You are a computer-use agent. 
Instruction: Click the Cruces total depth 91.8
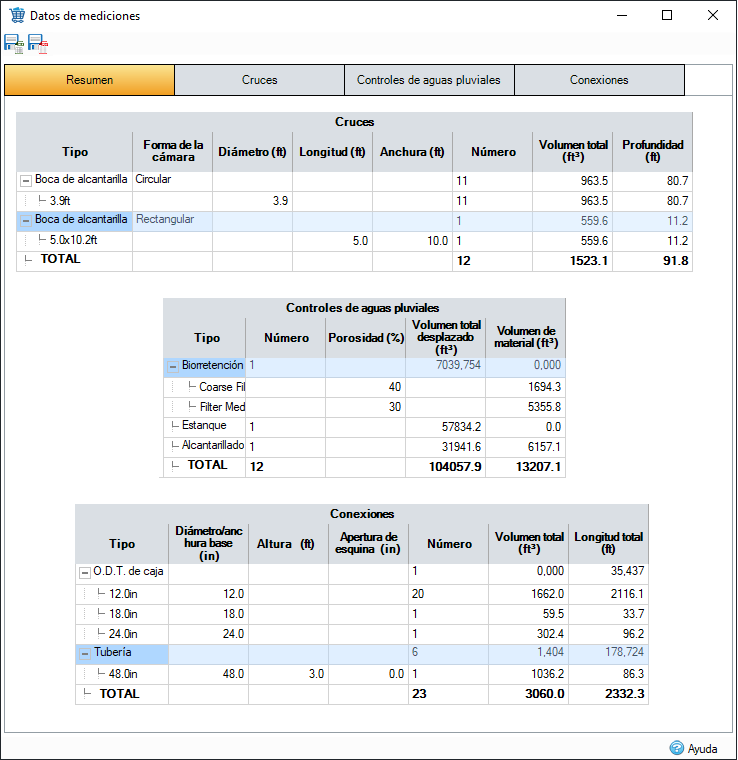coord(652,261)
